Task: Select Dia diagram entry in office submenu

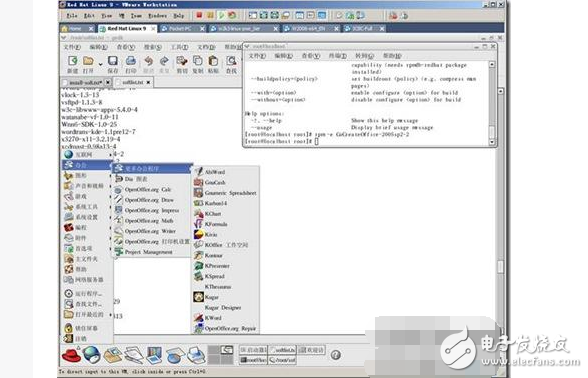Action: pyautogui.click(x=152, y=179)
